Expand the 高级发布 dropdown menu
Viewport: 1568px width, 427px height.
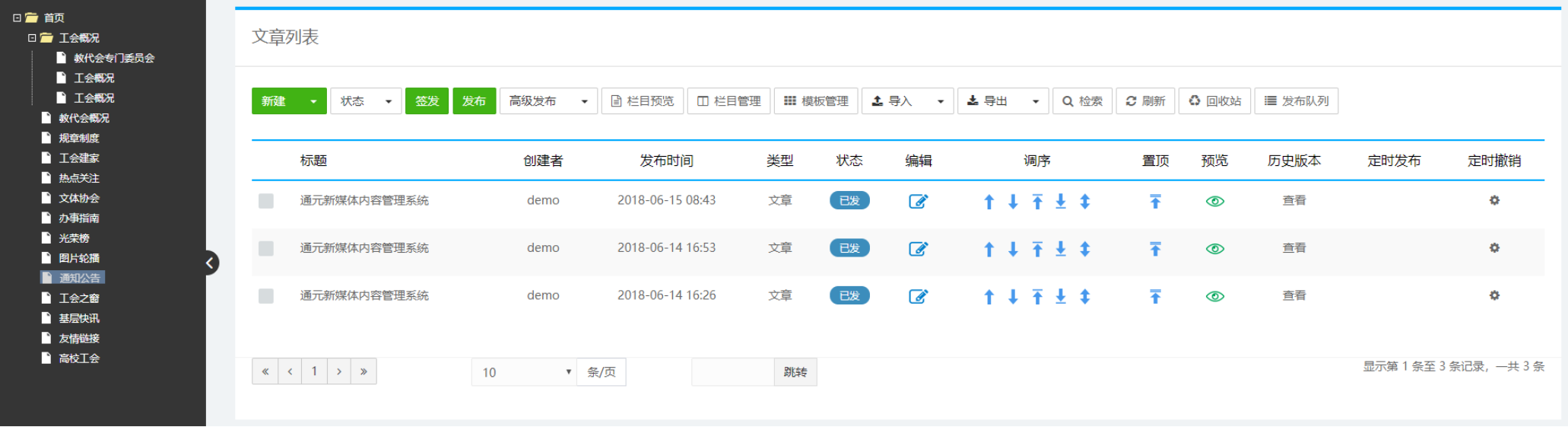click(x=548, y=101)
